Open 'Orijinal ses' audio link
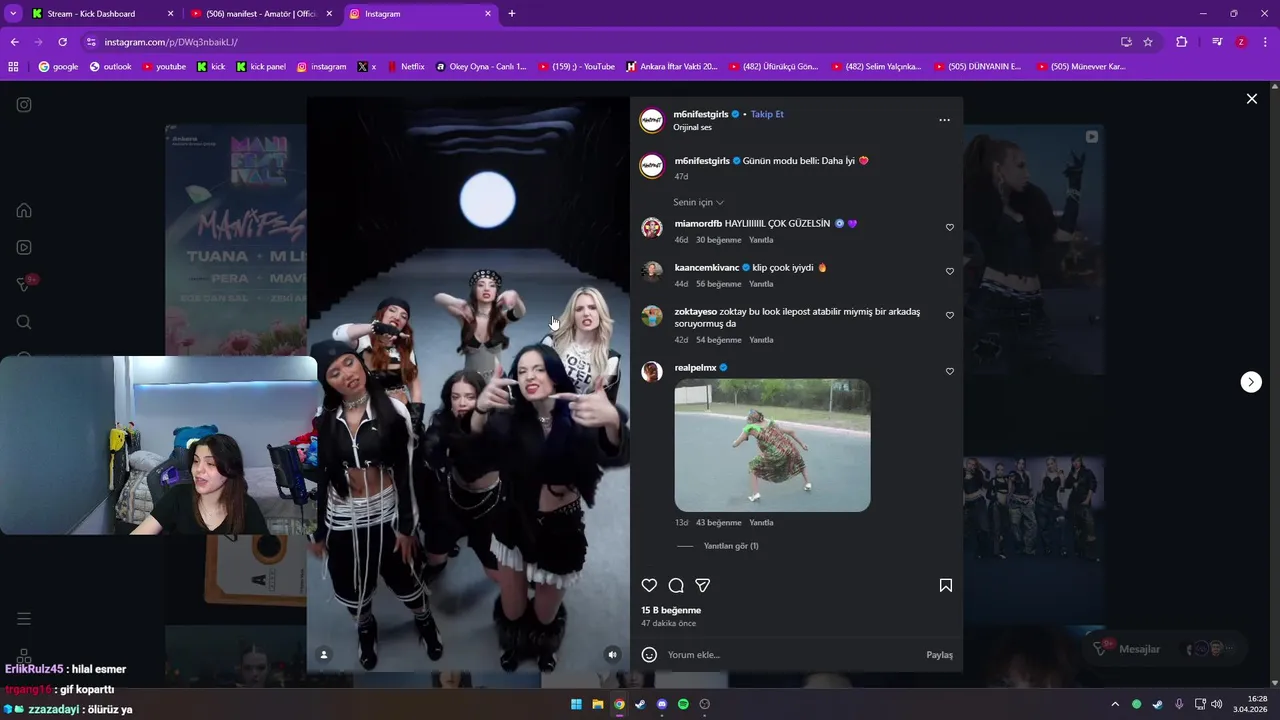1280x720 pixels. 692,128
